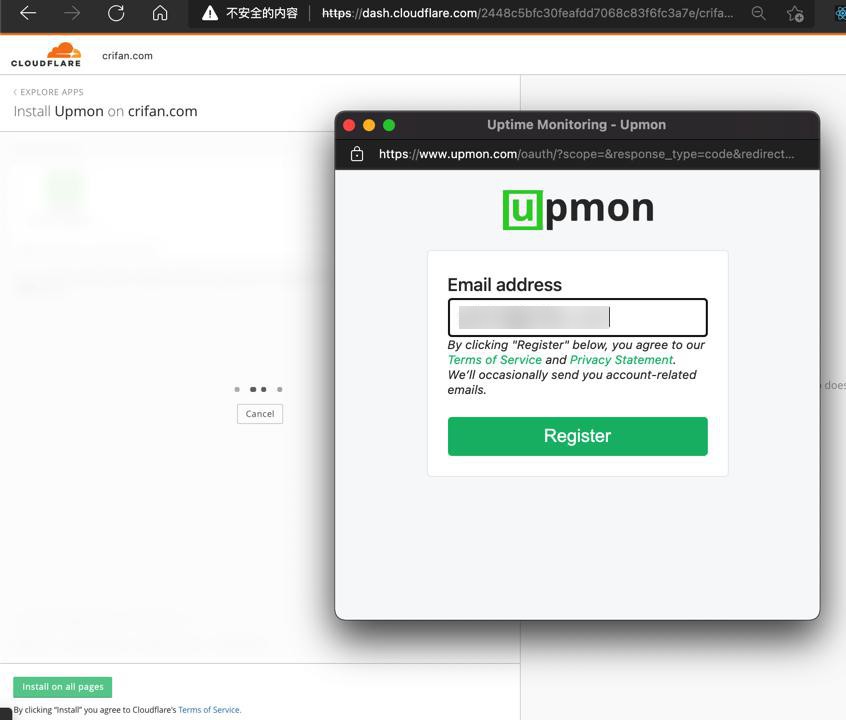Image resolution: width=846 pixels, height=720 pixels.
Task: Add page to favorites star icon
Action: [x=795, y=13]
